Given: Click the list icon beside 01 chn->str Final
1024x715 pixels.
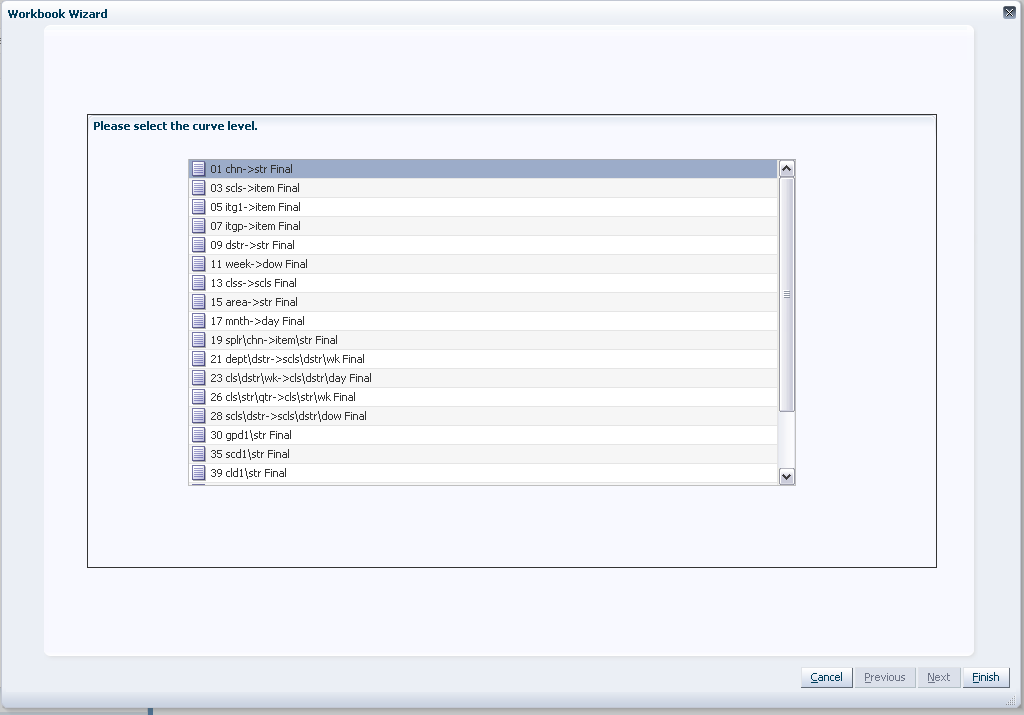Looking at the screenshot, I should [x=199, y=168].
